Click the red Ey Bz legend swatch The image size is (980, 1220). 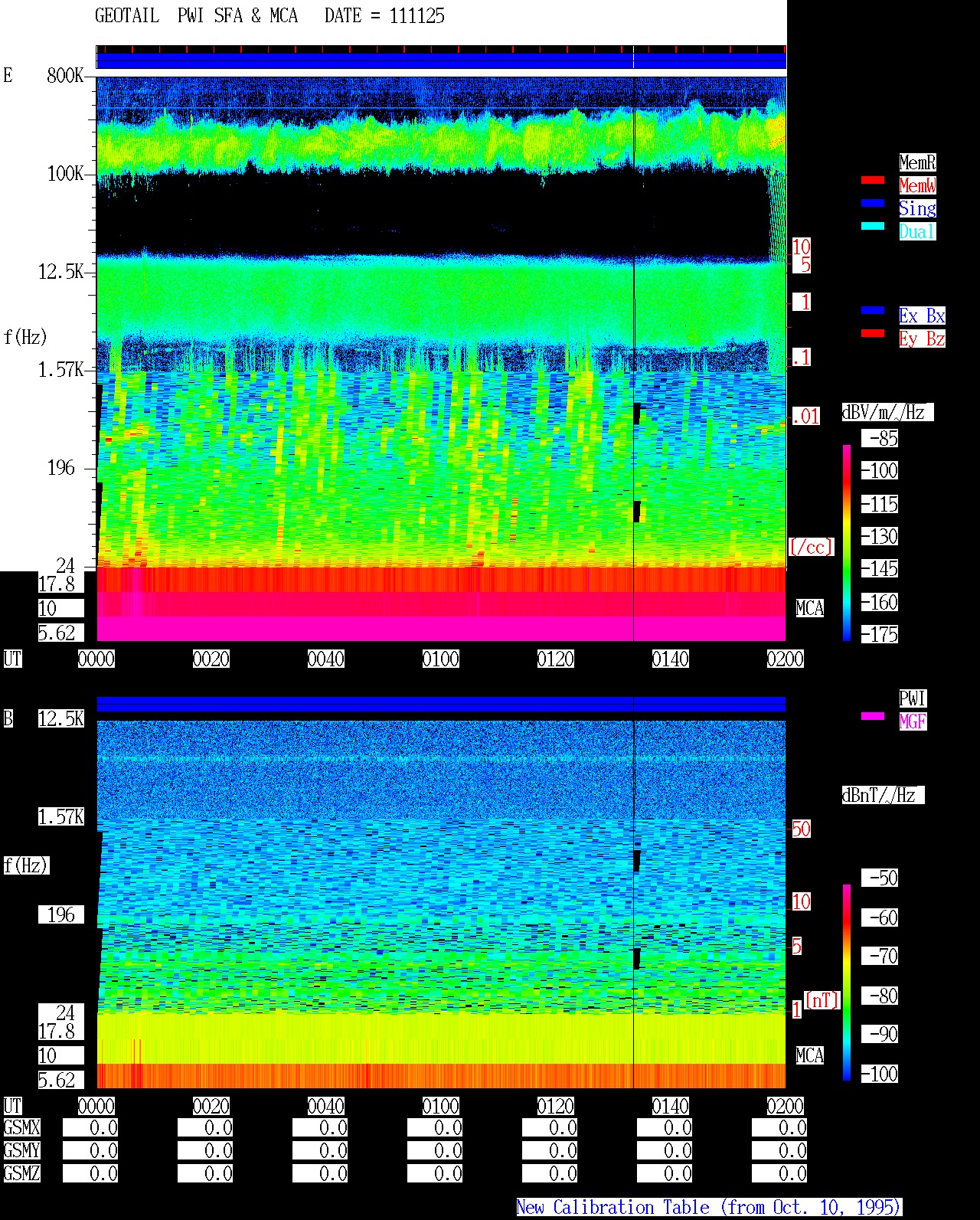(x=873, y=334)
